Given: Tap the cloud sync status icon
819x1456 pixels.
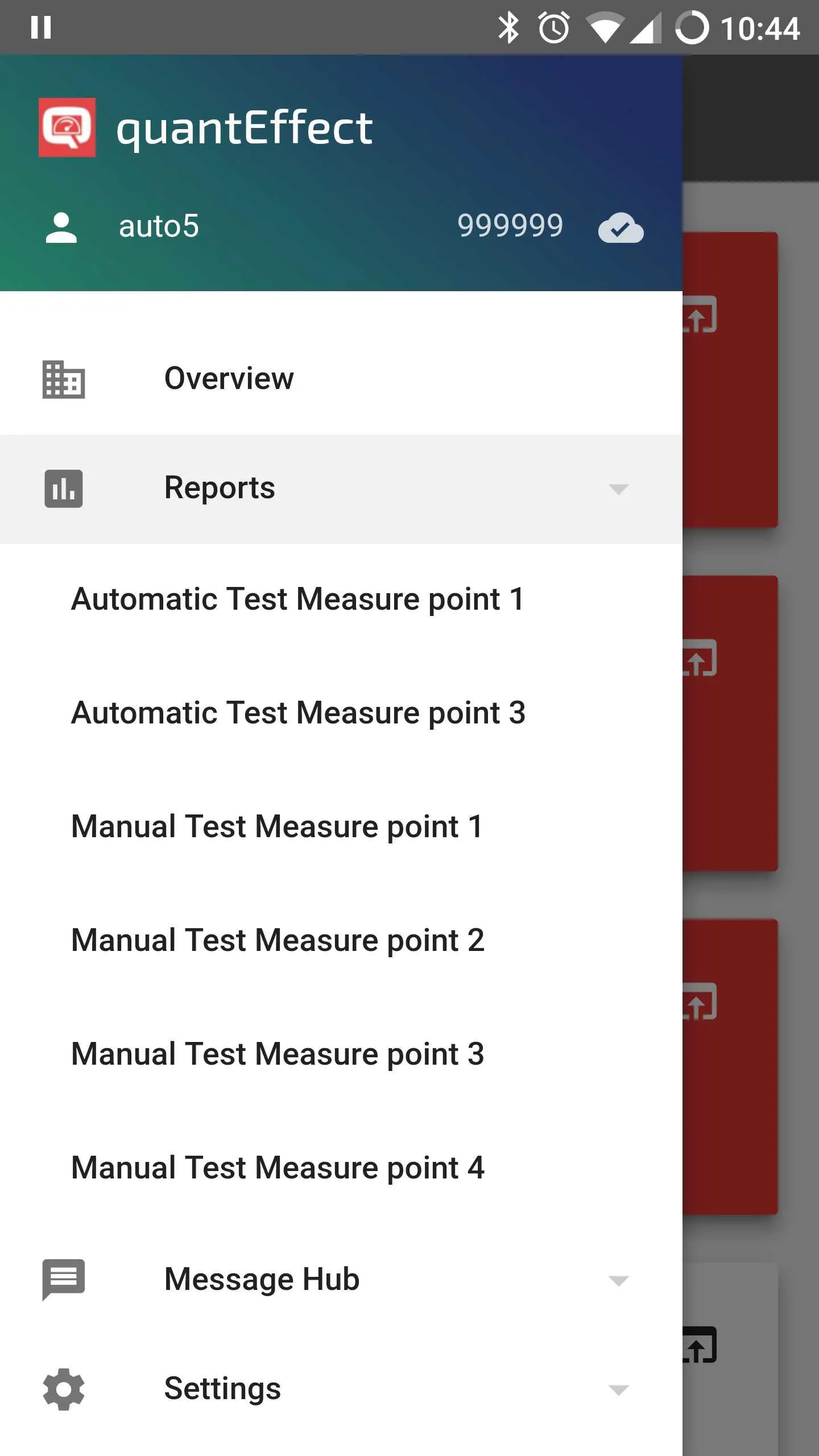Looking at the screenshot, I should pyautogui.click(x=621, y=228).
